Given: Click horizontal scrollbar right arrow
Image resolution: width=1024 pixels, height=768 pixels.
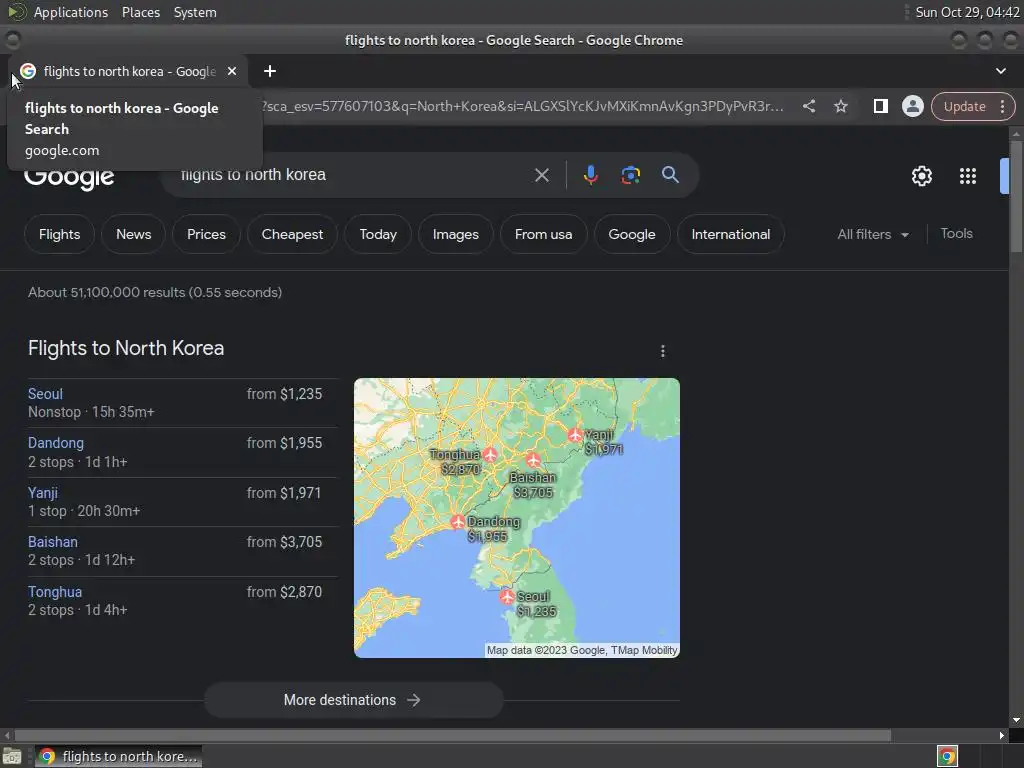Looking at the screenshot, I should coord(1002,735).
